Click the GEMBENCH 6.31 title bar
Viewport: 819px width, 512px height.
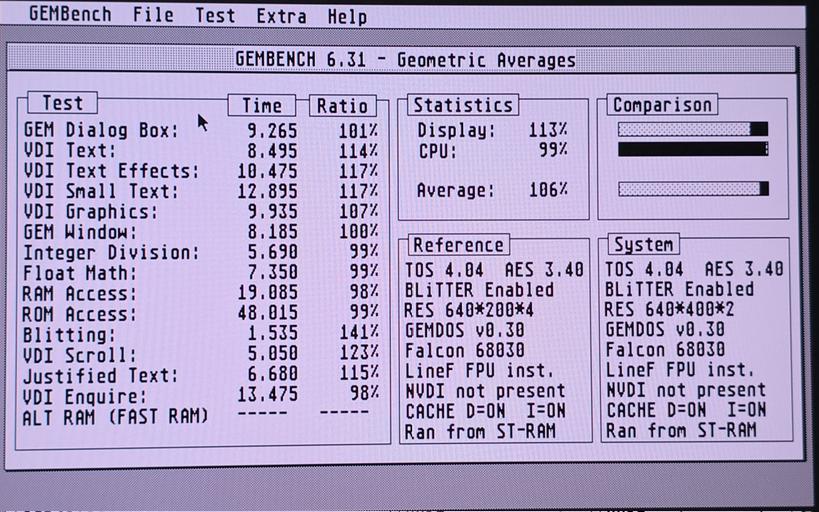click(401, 59)
